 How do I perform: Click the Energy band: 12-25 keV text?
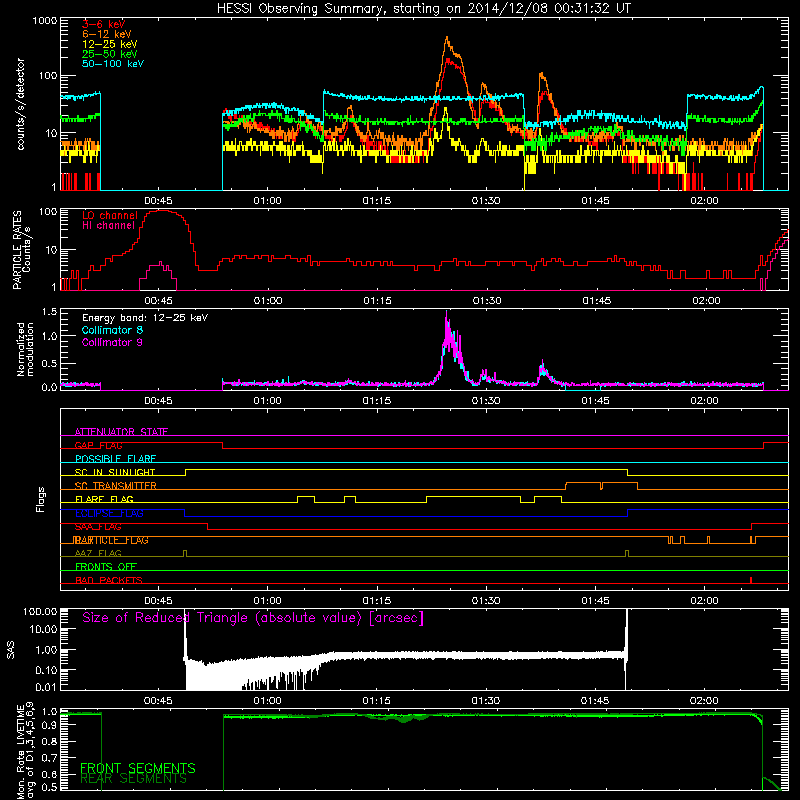pyautogui.click(x=145, y=318)
